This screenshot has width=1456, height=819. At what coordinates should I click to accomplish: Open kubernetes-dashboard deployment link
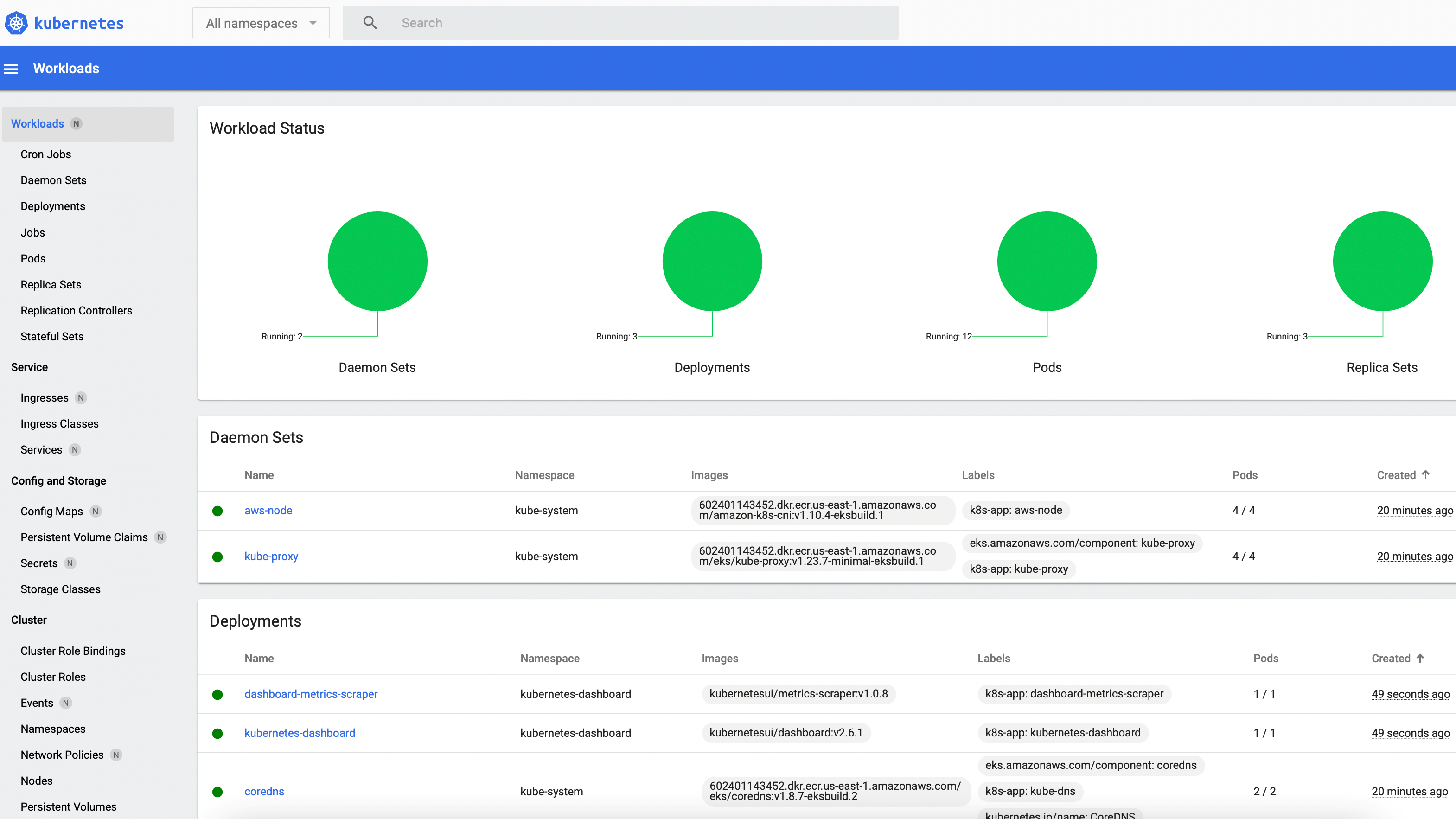pyautogui.click(x=300, y=733)
